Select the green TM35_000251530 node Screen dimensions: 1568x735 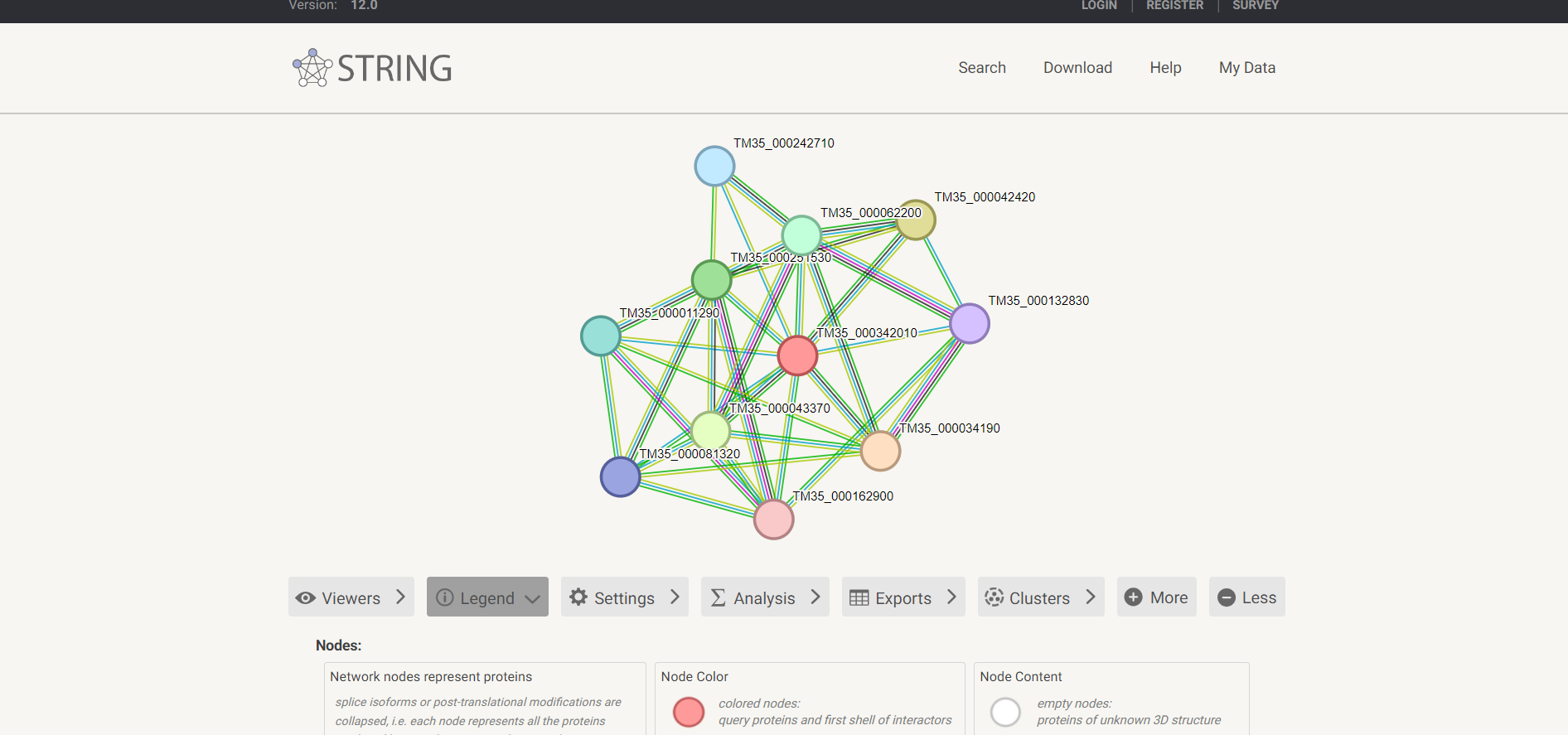point(711,279)
